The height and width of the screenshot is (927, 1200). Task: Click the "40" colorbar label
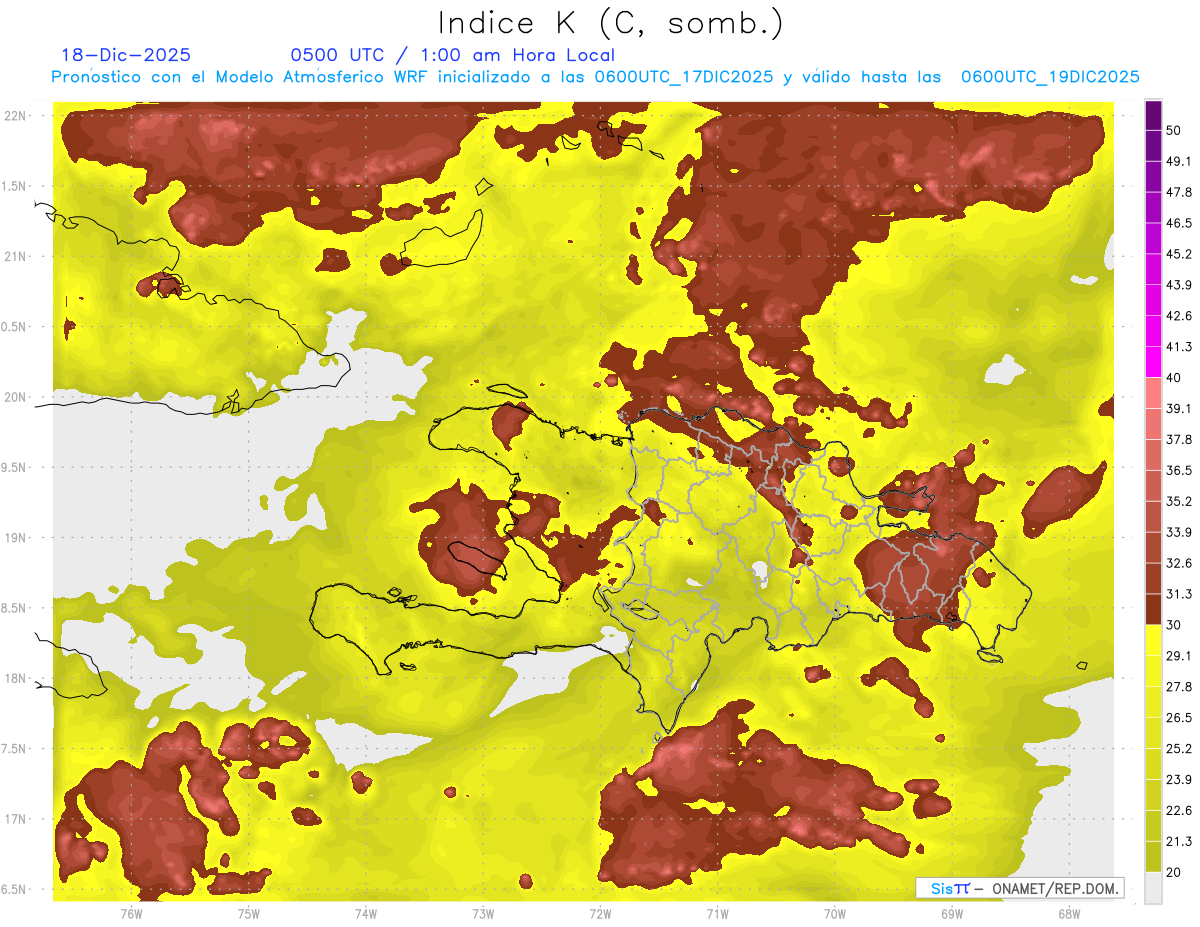point(1174,378)
